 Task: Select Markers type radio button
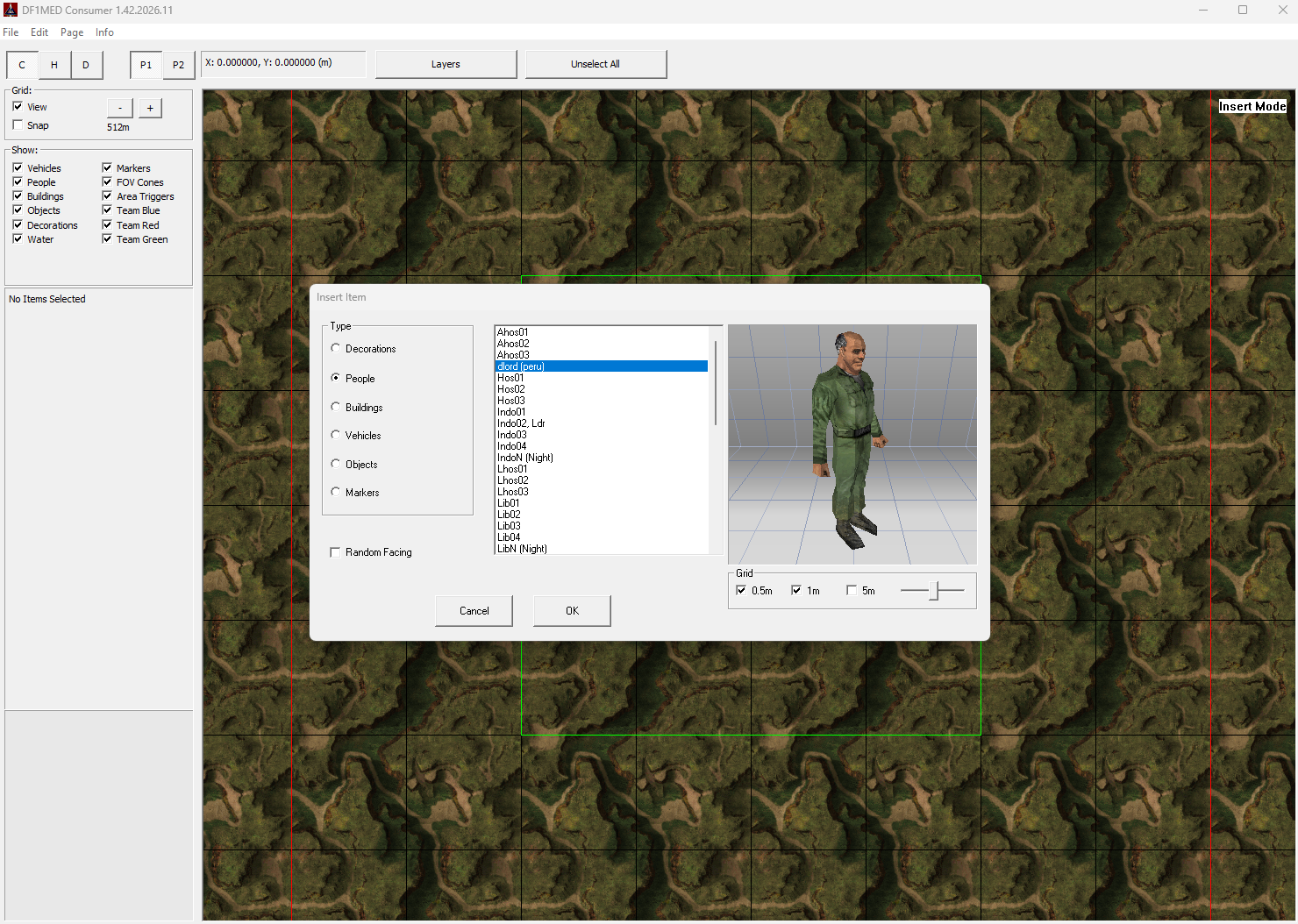335,492
